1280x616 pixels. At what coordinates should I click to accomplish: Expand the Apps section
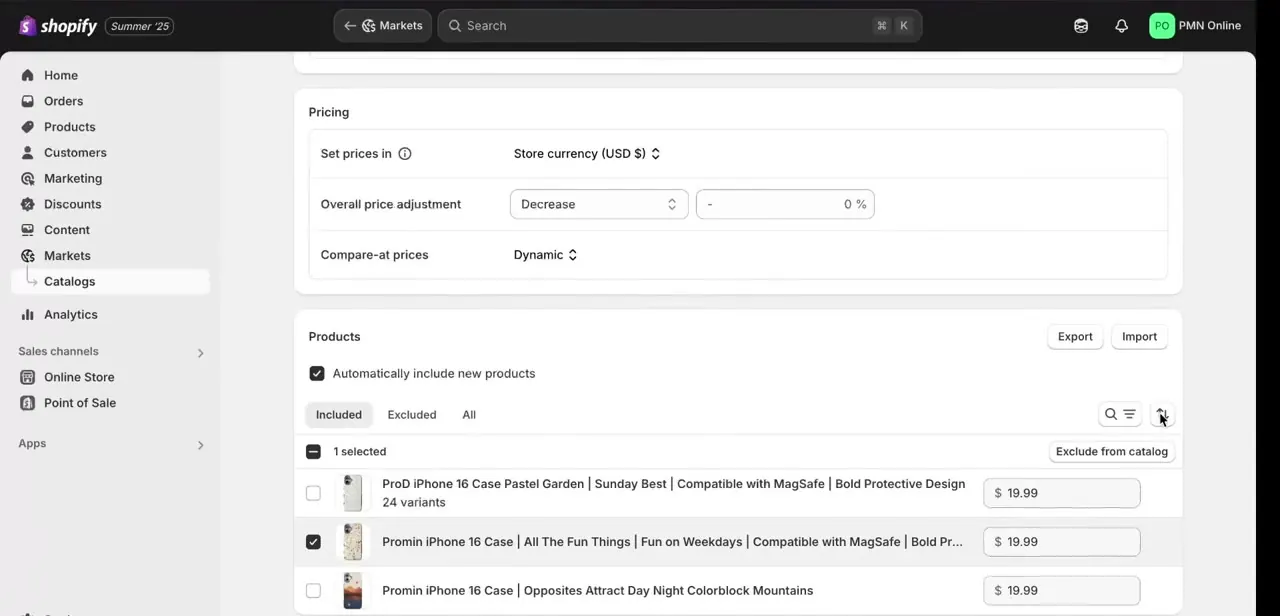(x=200, y=444)
